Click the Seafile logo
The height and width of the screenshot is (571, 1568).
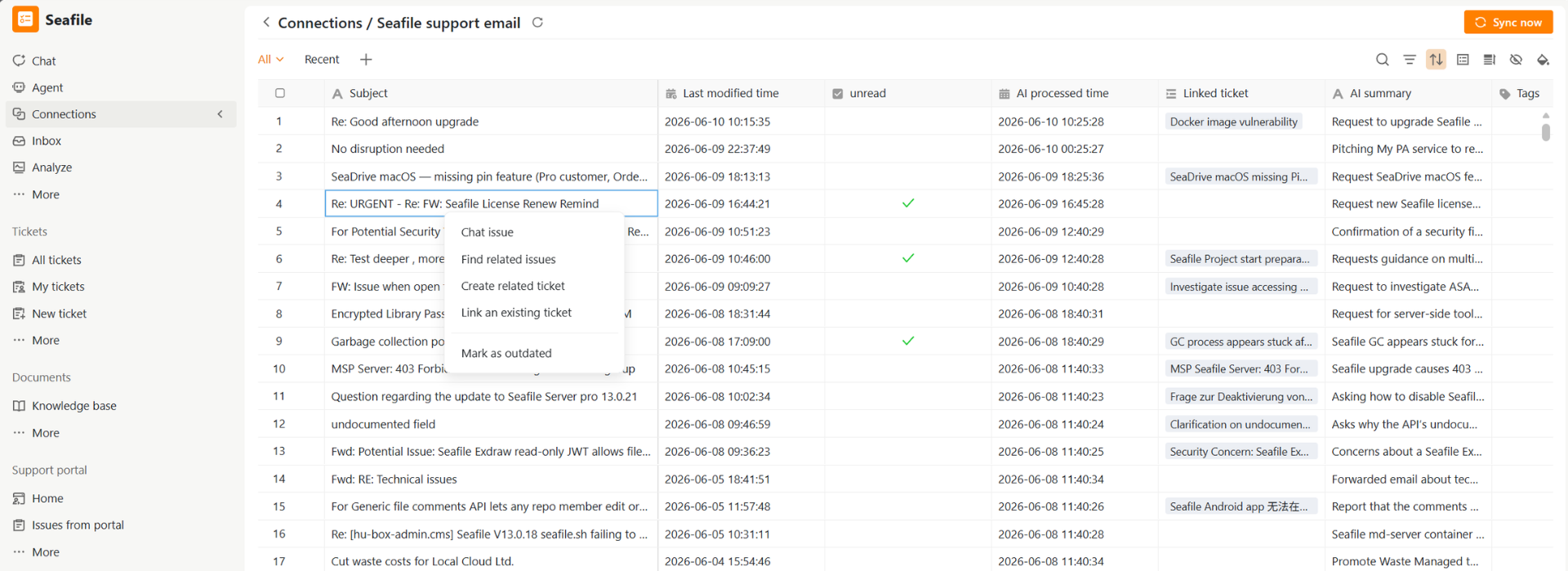pyautogui.click(x=25, y=20)
